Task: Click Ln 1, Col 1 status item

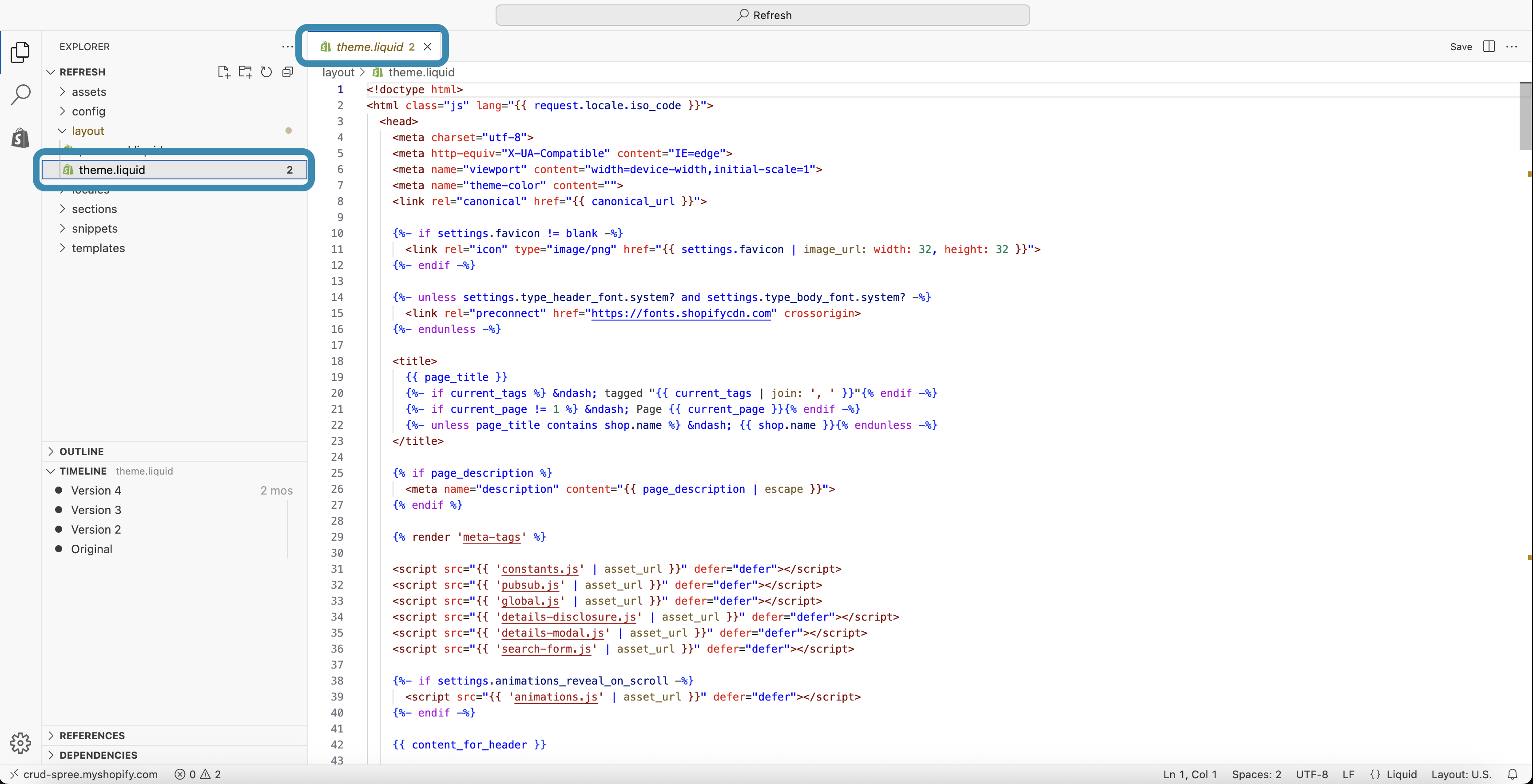Action: [x=1190, y=775]
